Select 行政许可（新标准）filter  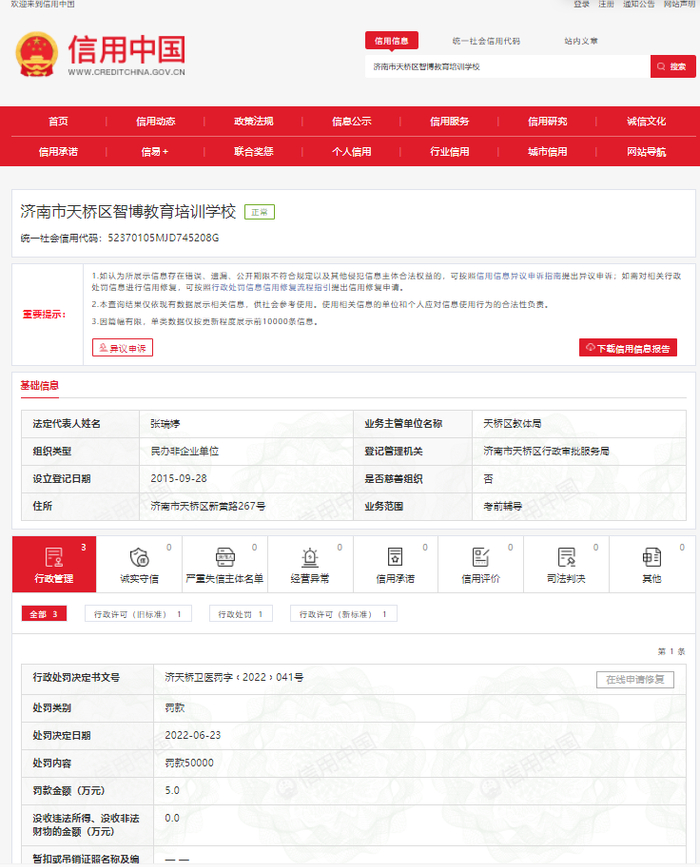343,614
